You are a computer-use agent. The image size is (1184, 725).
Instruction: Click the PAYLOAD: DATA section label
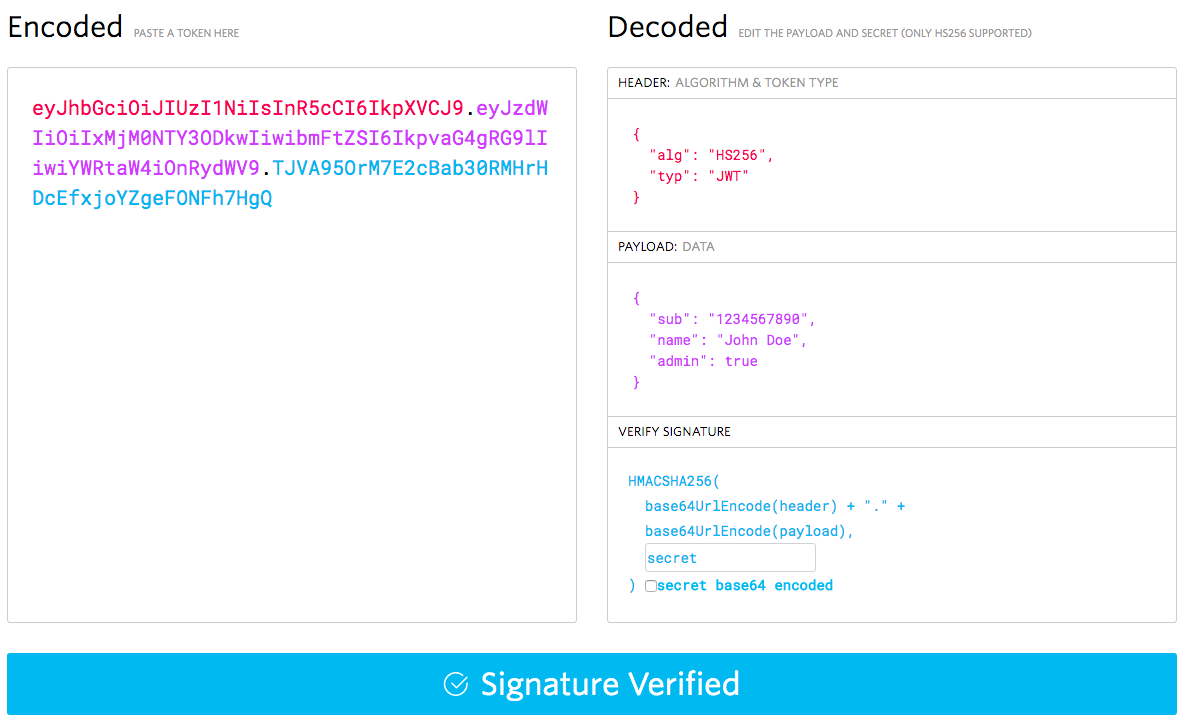(666, 246)
